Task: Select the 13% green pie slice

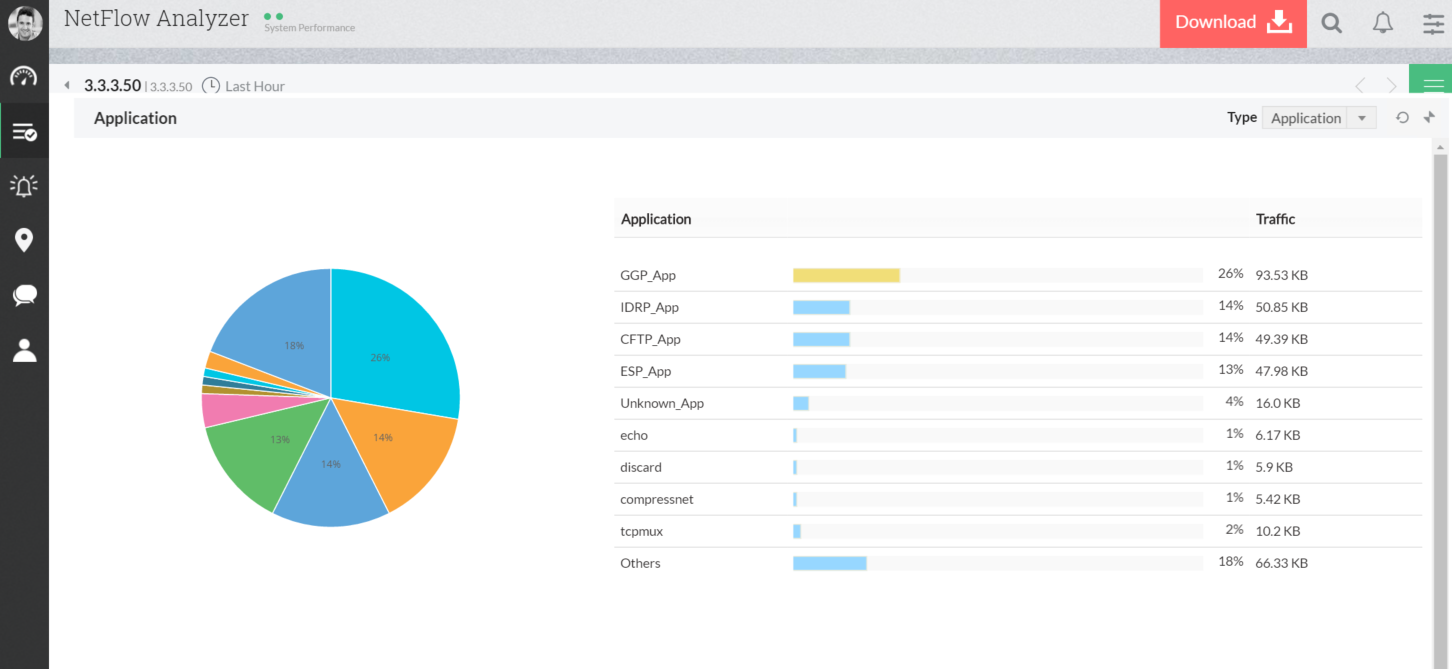Action: click(x=270, y=450)
